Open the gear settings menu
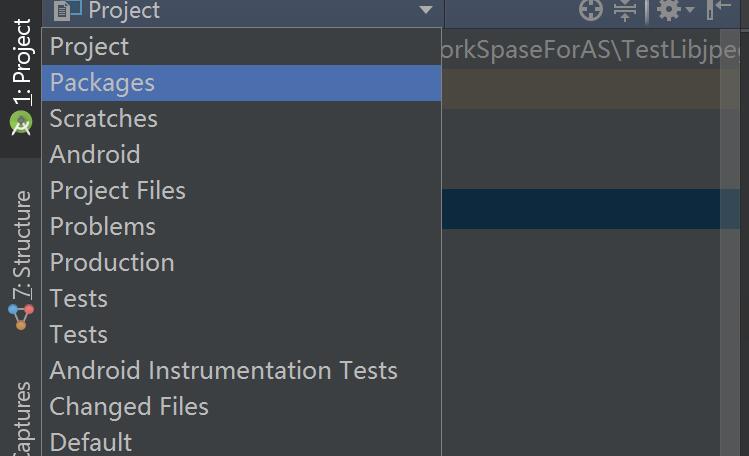749x456 pixels. (x=669, y=10)
